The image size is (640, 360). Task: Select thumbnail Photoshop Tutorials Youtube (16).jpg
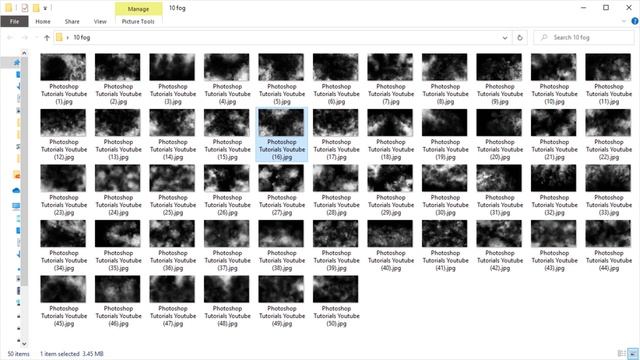[281, 122]
